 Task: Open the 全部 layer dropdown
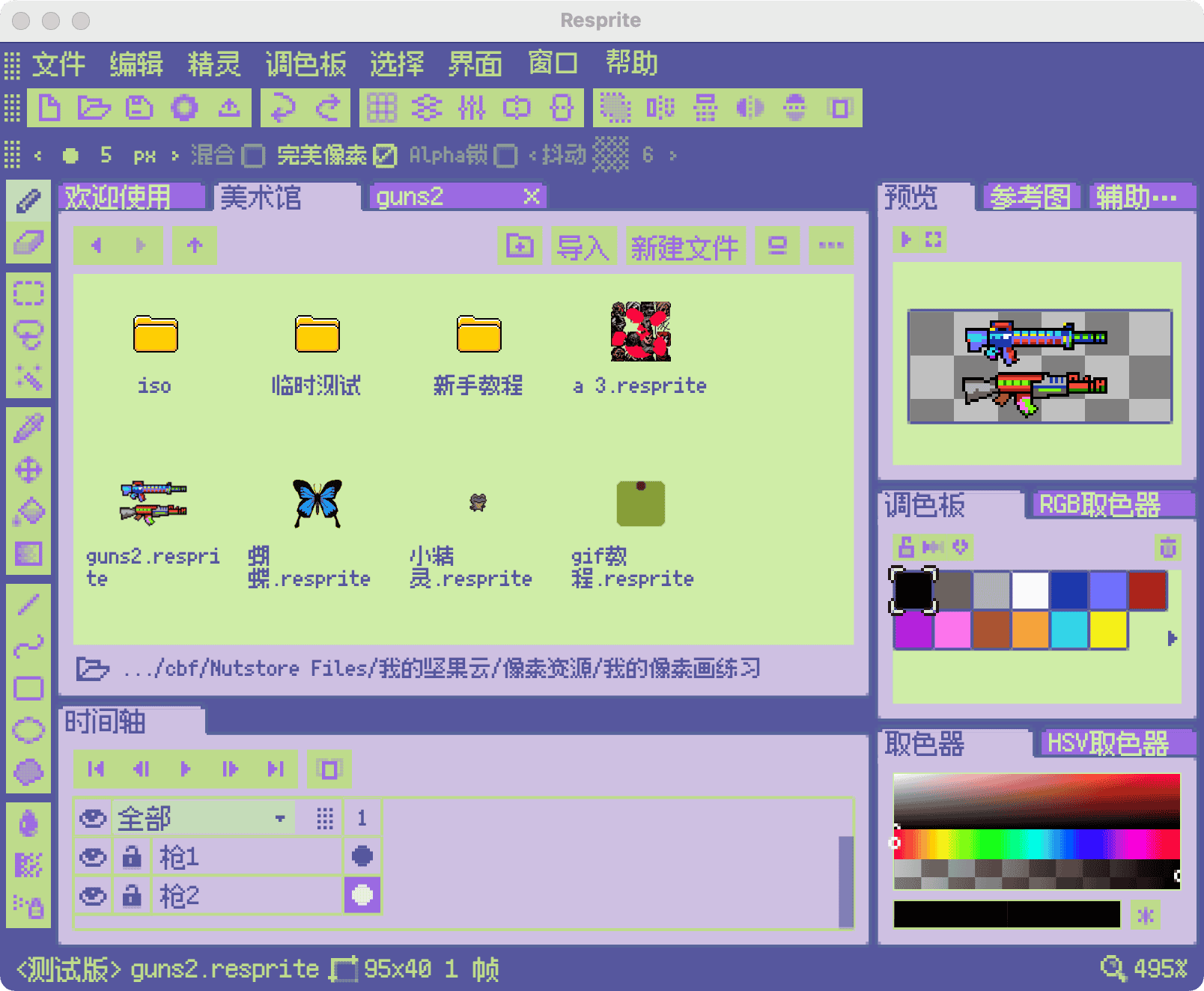[281, 817]
